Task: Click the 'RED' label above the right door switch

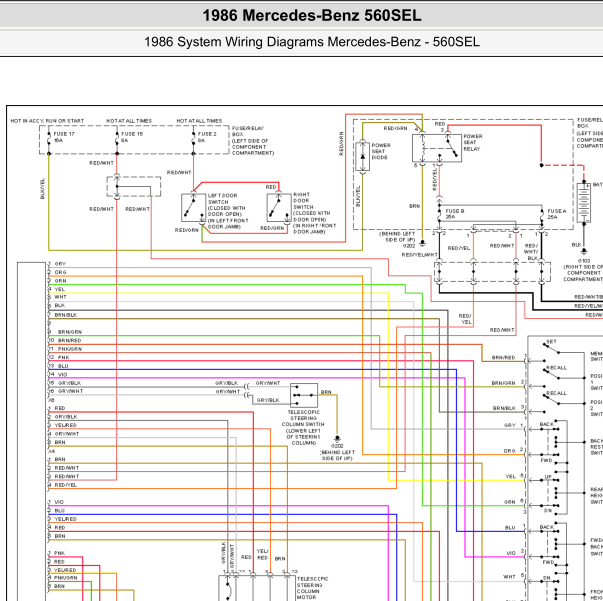Action: click(271, 187)
